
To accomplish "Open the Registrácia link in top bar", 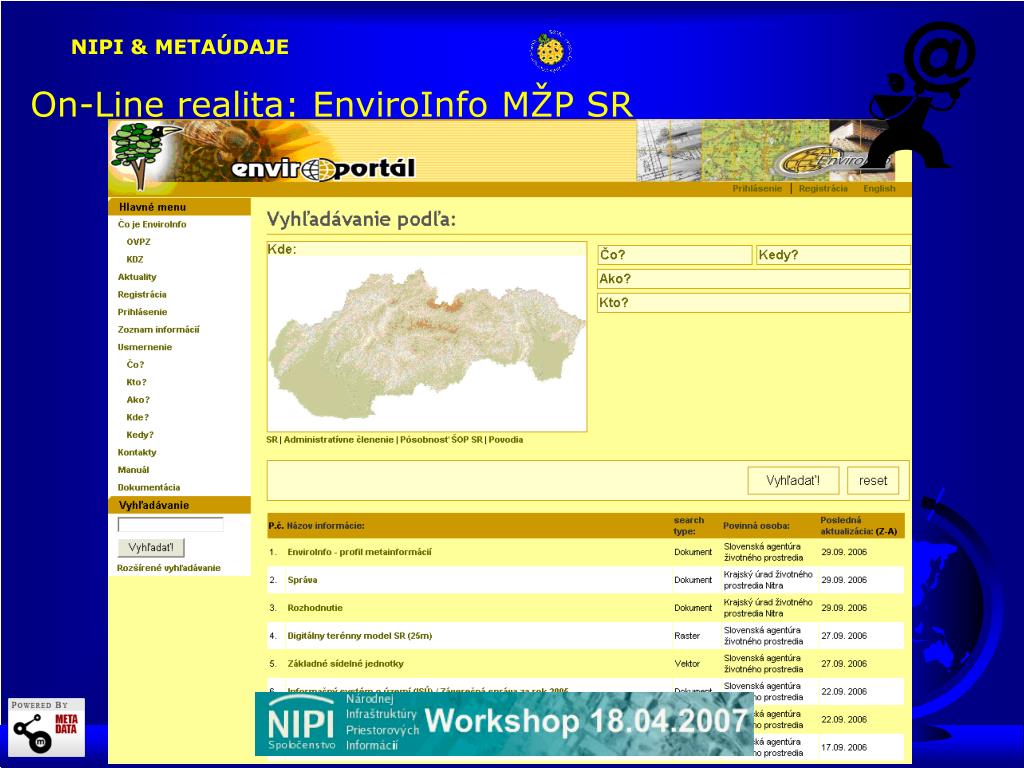I will pyautogui.click(x=823, y=189).
